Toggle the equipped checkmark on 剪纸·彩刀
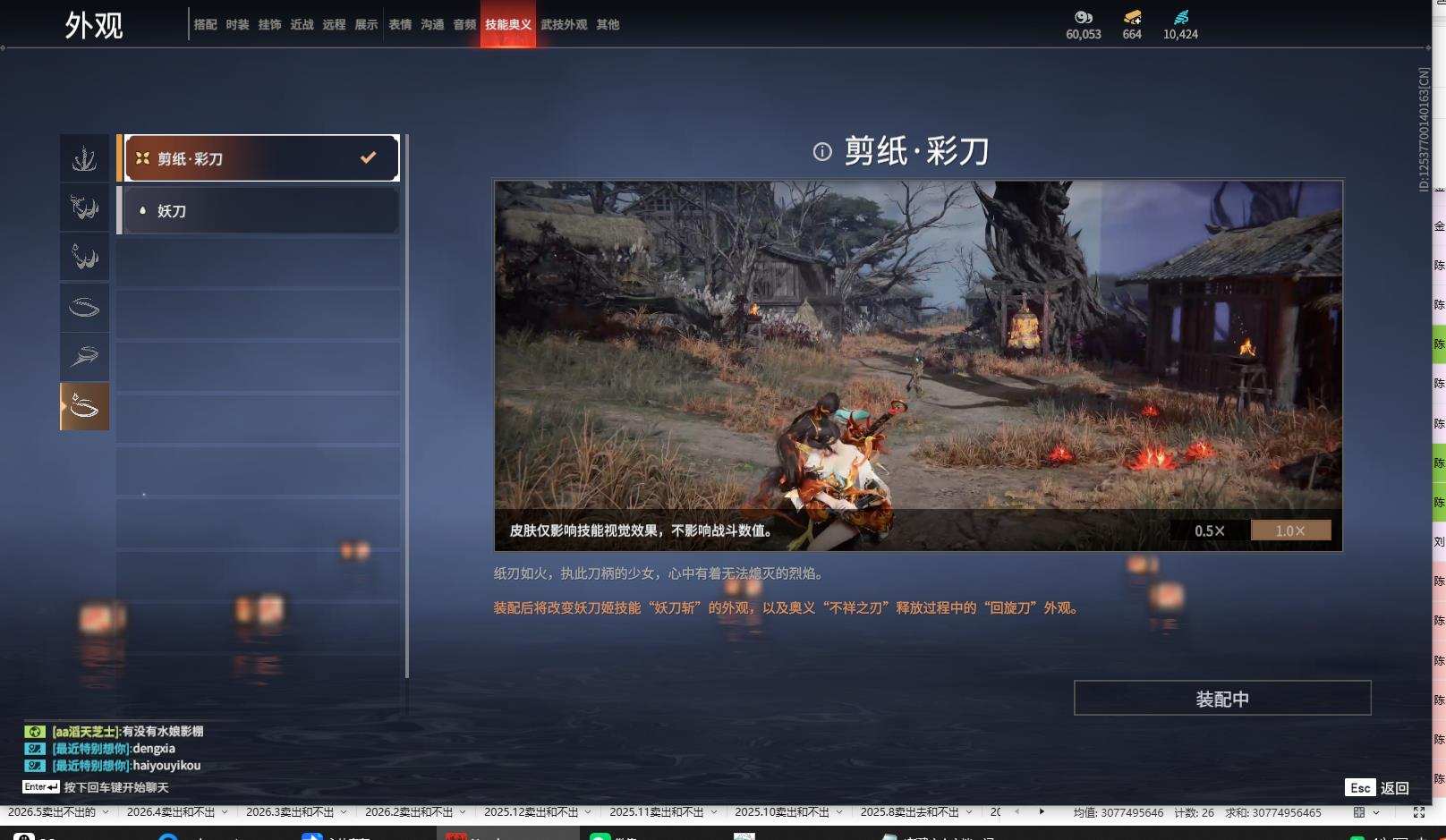The height and width of the screenshot is (840, 1446). click(368, 157)
